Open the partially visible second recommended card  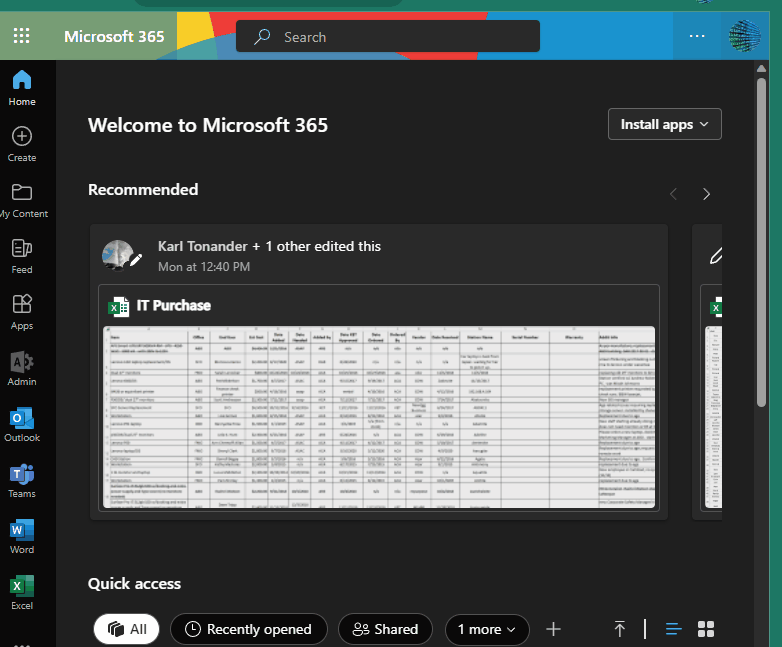(707, 372)
